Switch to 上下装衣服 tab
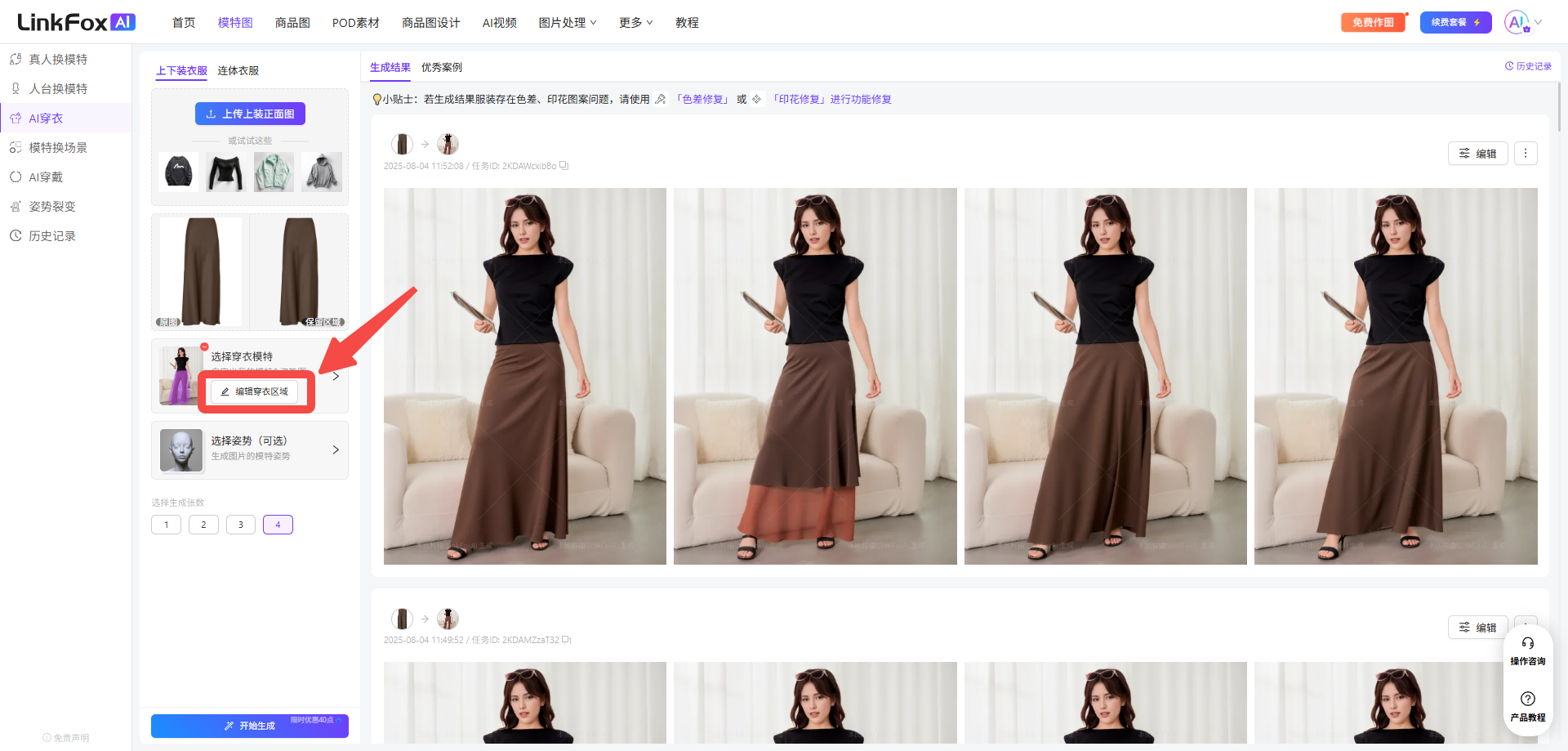The height and width of the screenshot is (751, 1568). pos(181,71)
